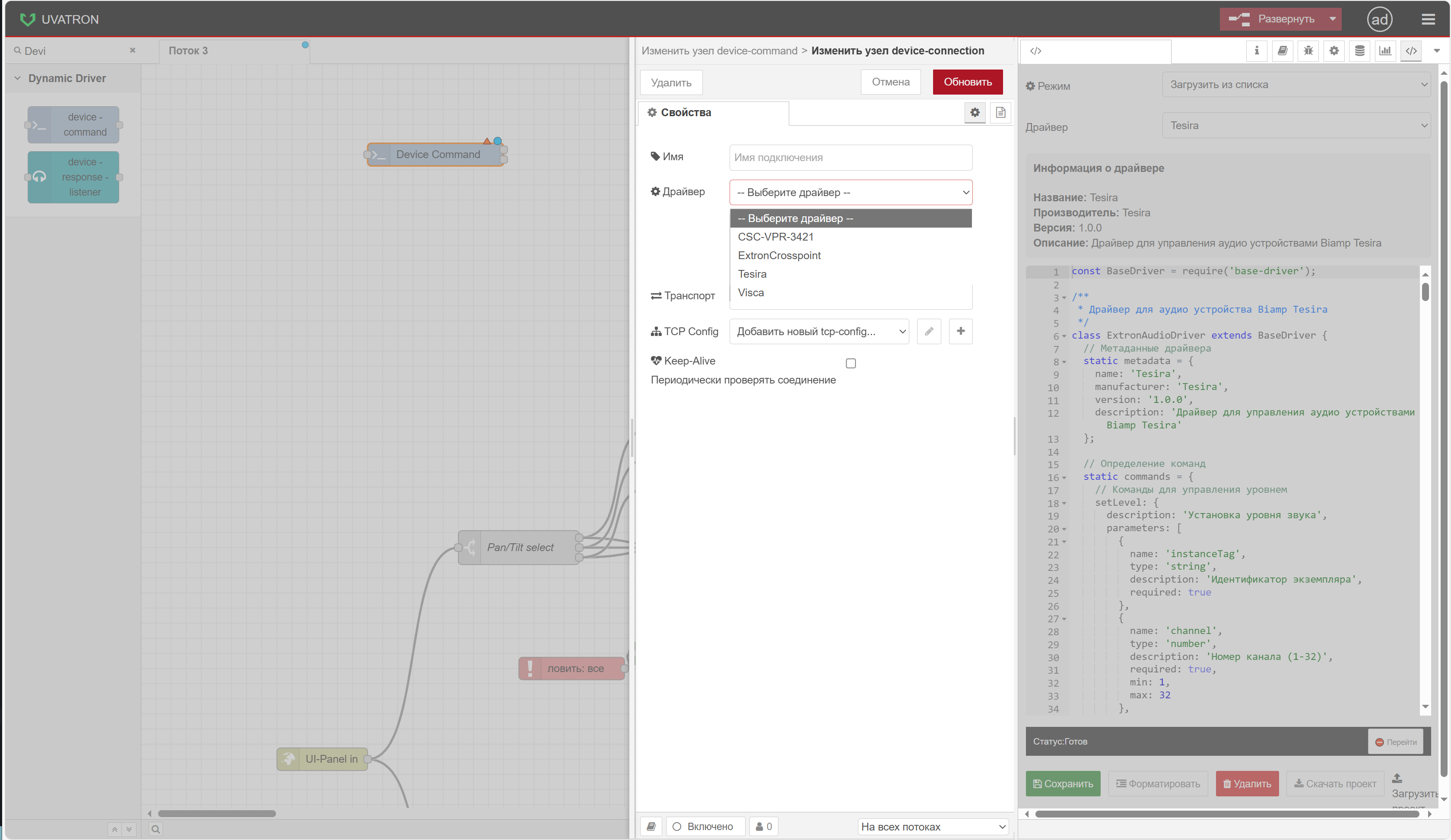Screen dimensions: 1451x840
Task: Click the Имя подключения input field
Action: coord(851,157)
